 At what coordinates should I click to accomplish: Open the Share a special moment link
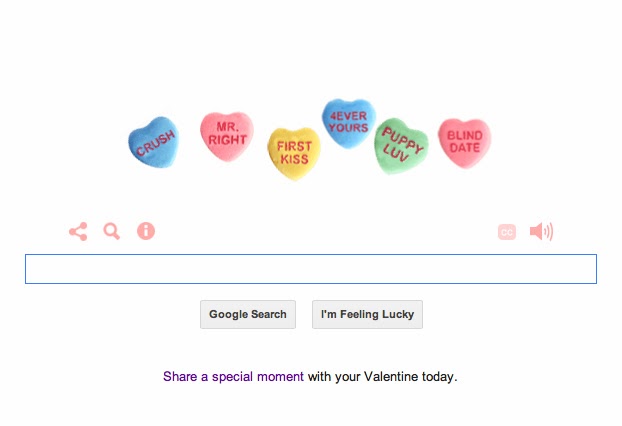[233, 377]
